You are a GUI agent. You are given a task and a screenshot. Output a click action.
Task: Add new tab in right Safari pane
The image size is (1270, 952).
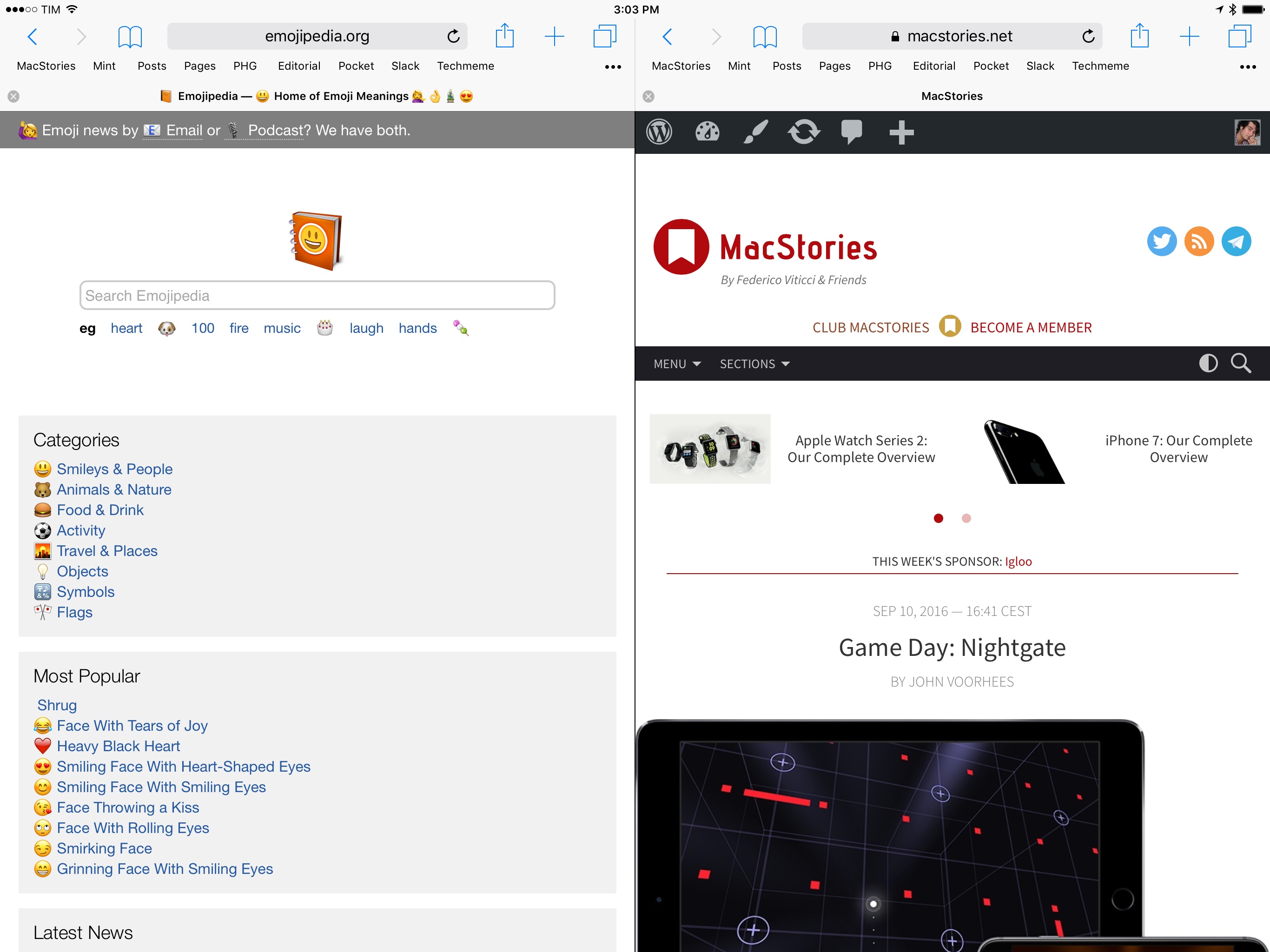pos(1190,37)
